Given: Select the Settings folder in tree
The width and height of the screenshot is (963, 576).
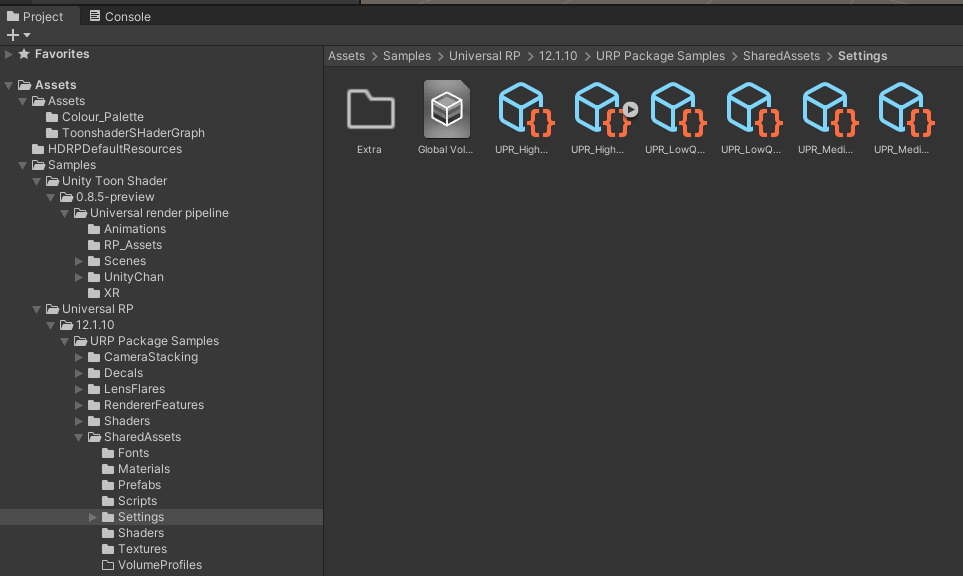Looking at the screenshot, I should coord(133,517).
